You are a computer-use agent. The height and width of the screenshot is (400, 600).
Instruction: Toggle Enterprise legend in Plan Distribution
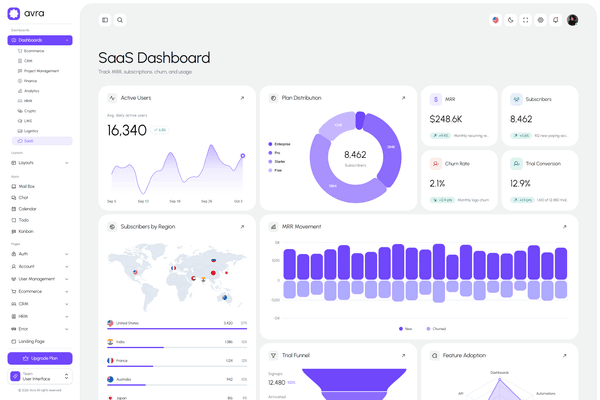(280, 144)
